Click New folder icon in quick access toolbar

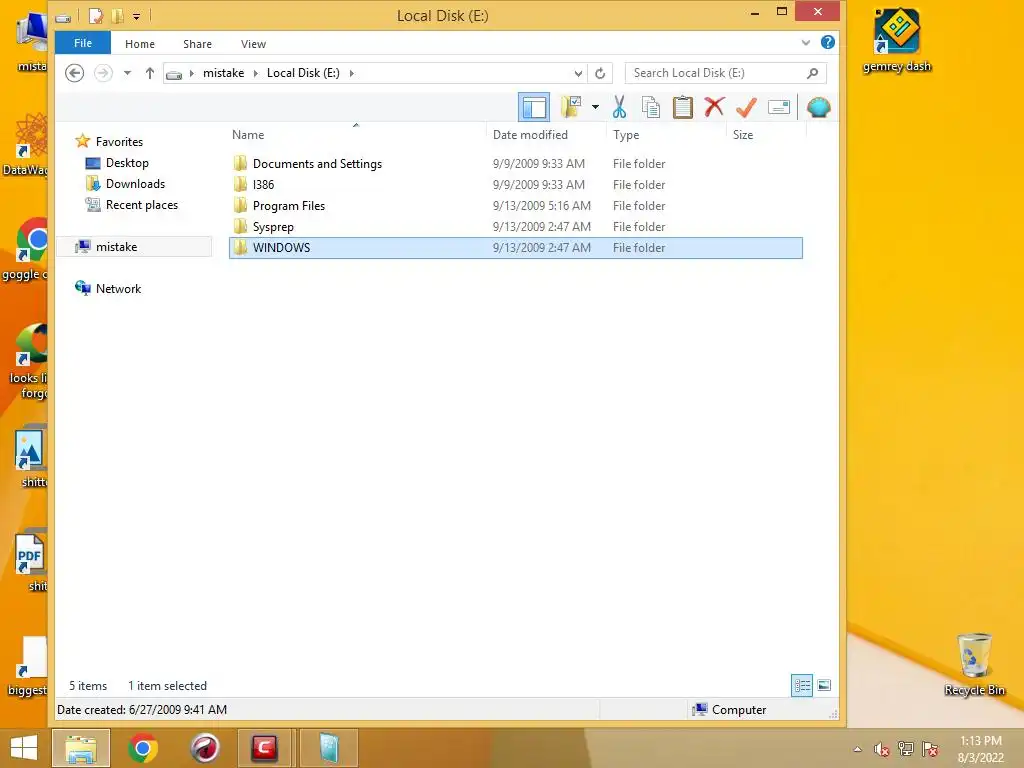point(118,16)
